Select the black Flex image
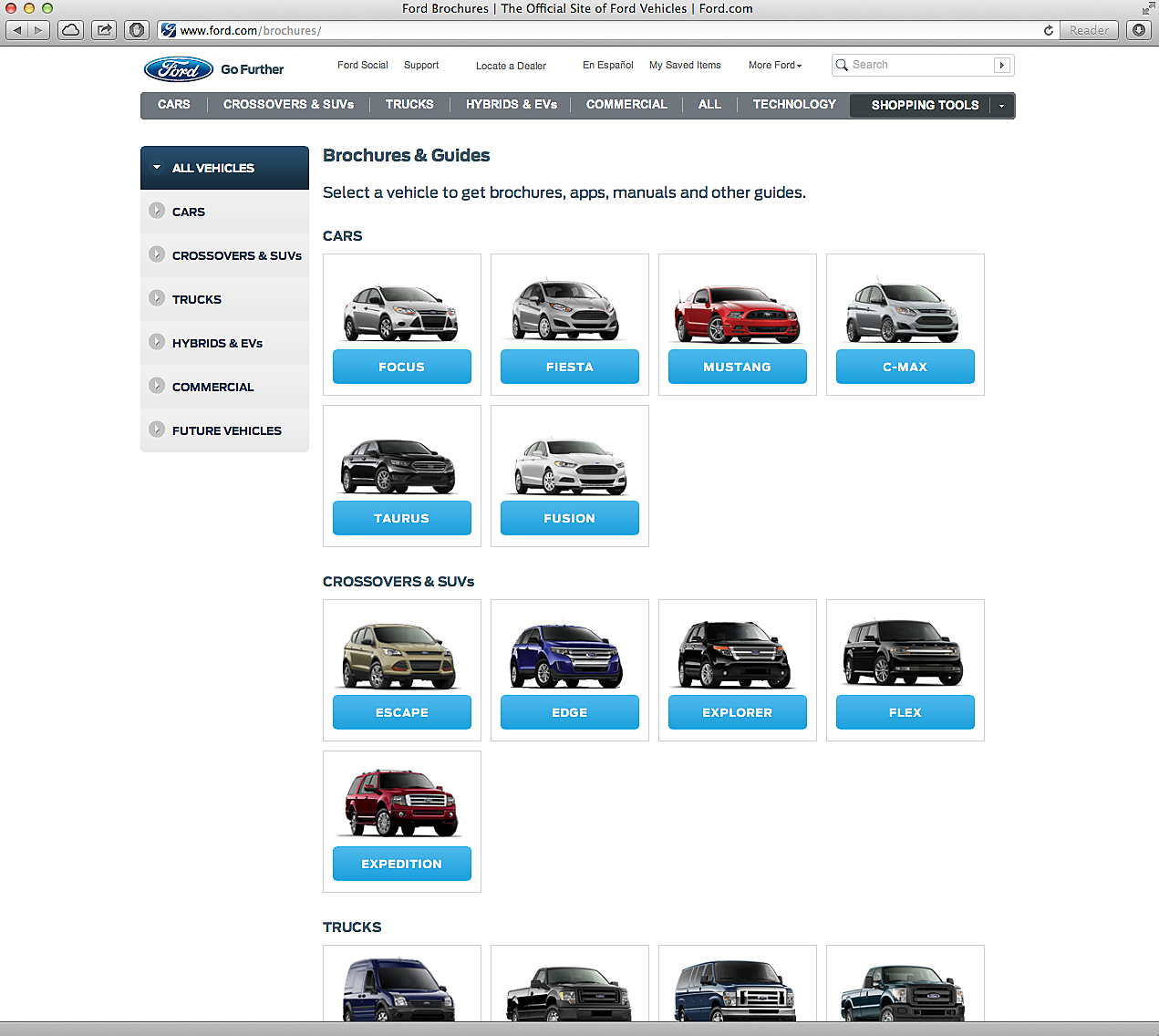The height and width of the screenshot is (1036, 1159). tap(903, 653)
